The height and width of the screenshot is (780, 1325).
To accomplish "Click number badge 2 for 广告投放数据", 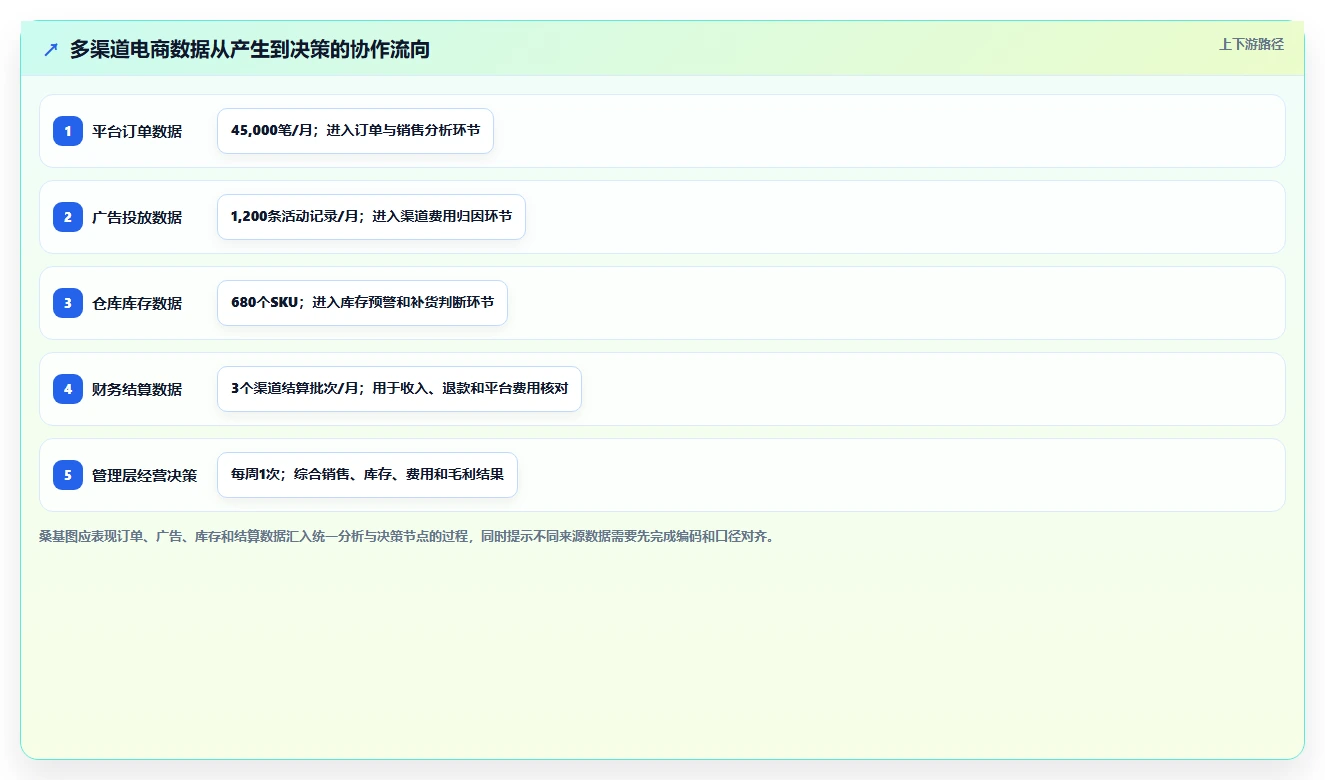I will coord(68,217).
